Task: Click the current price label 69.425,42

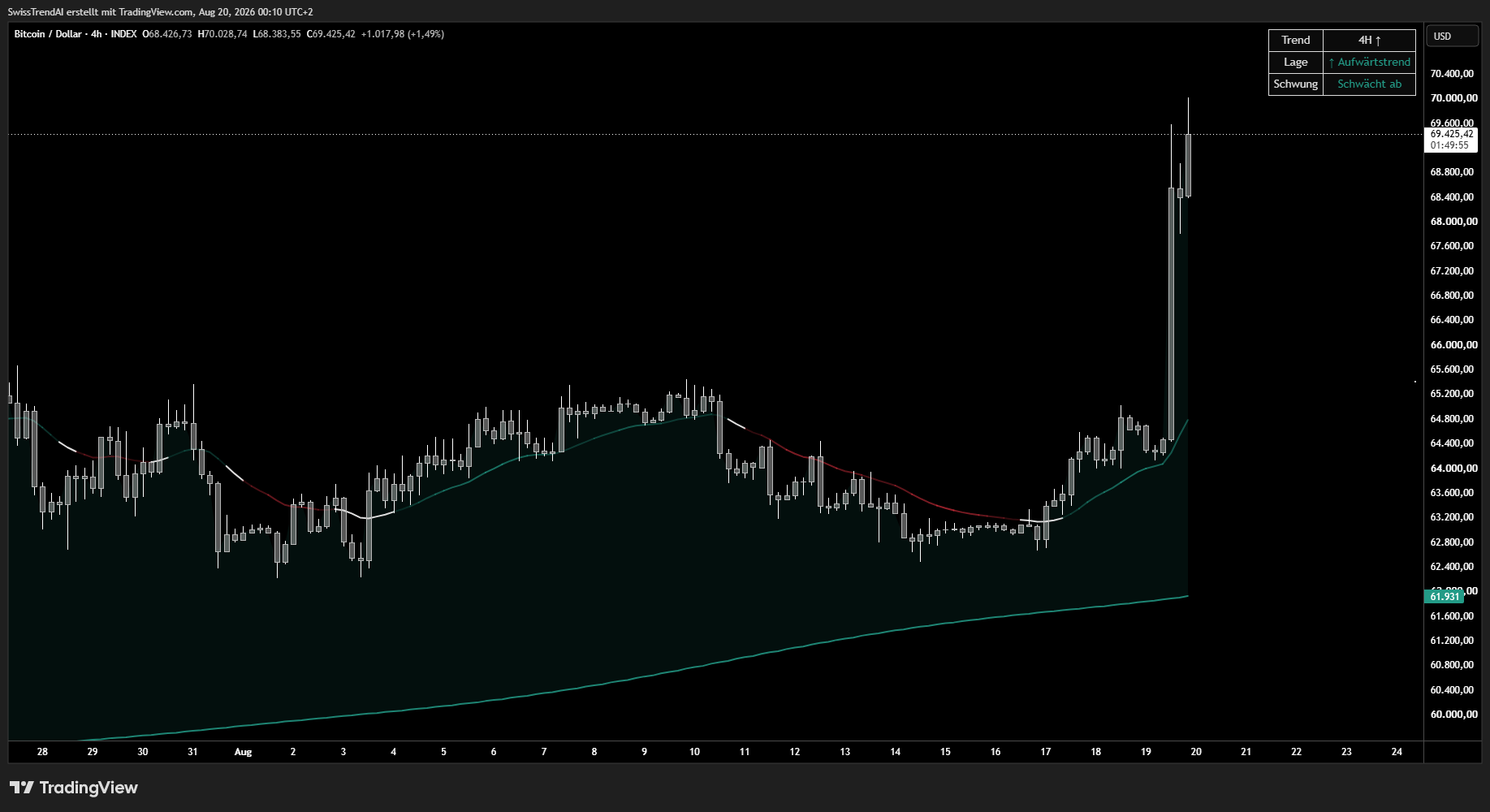Action: point(1451,134)
